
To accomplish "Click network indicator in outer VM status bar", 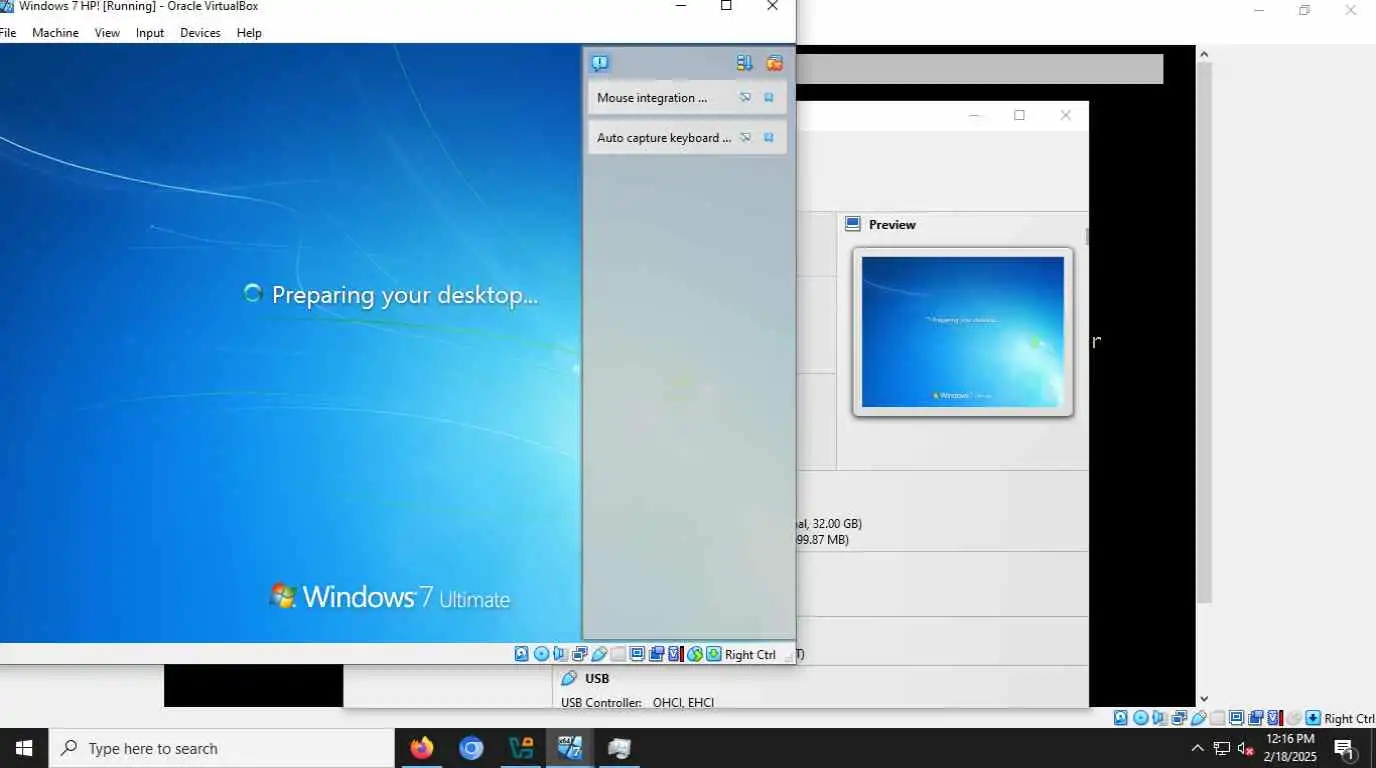I will pyautogui.click(x=1179, y=718).
